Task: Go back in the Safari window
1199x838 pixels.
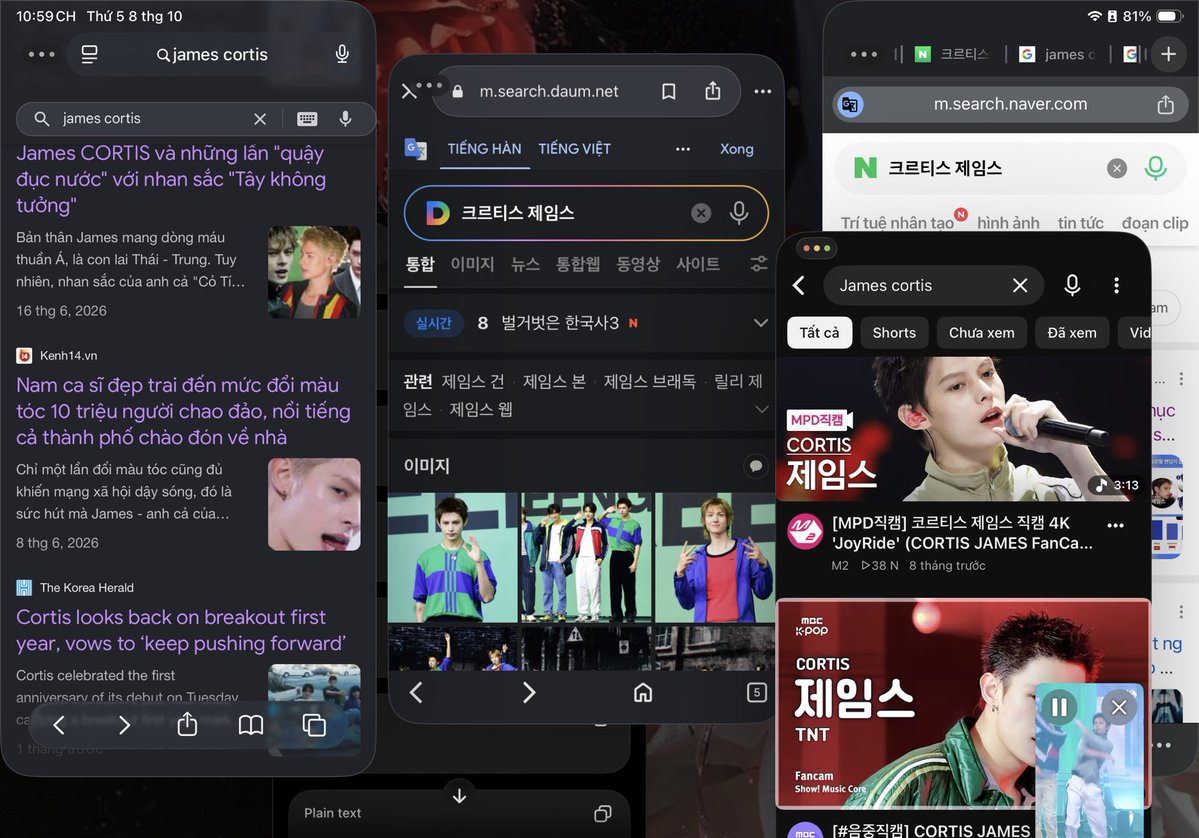Action: [59, 724]
